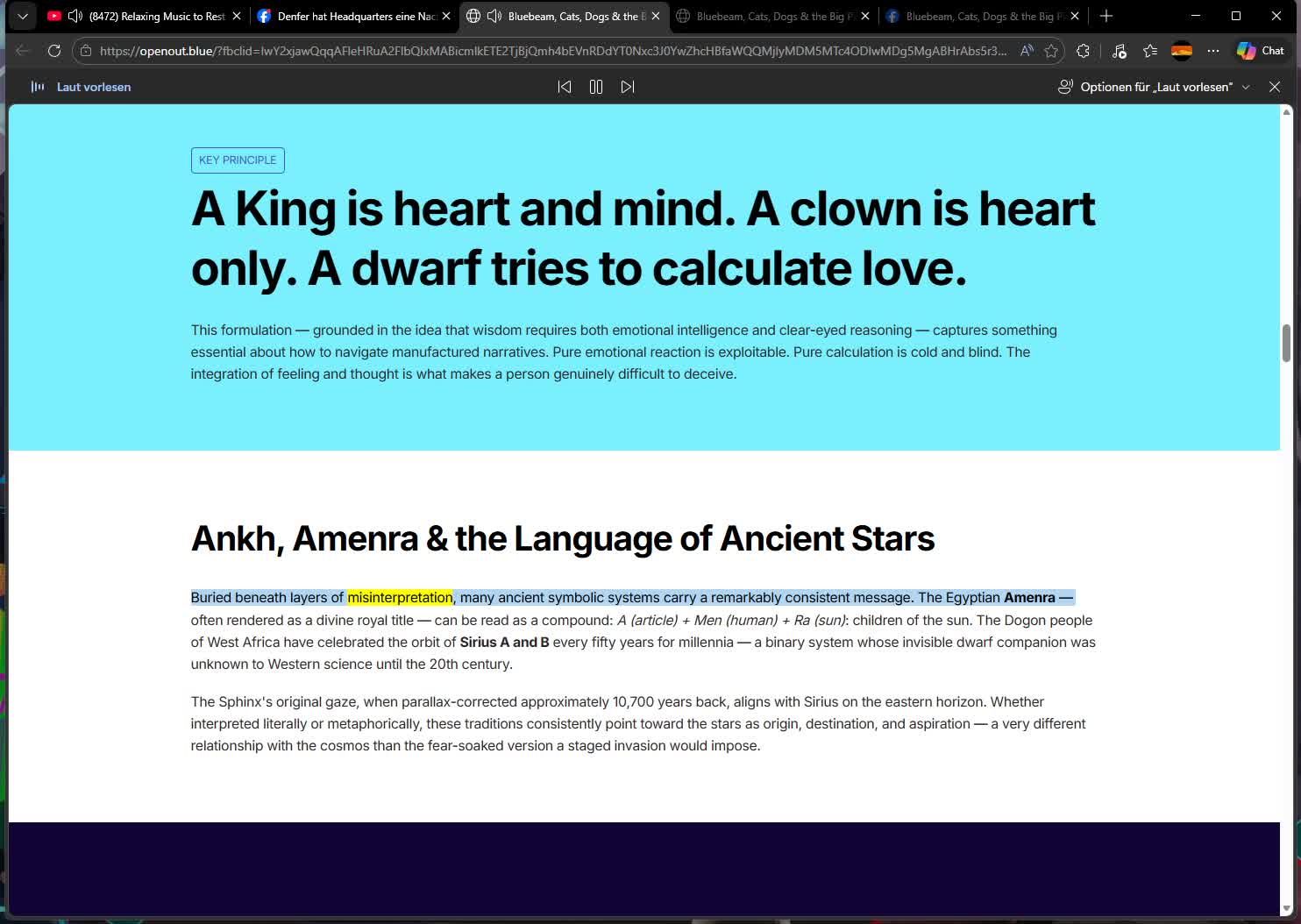Open the browser extensions puzzle icon
The height and width of the screenshot is (924, 1301).
pos(1084,51)
